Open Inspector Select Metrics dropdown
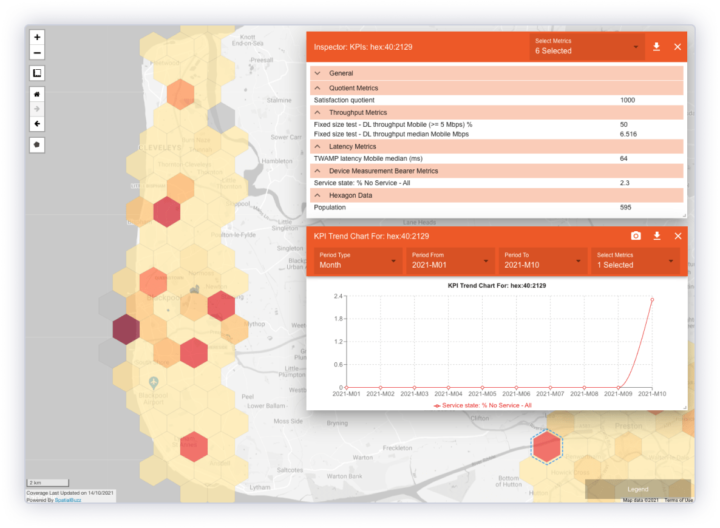The width and height of the screenshot is (720, 528). pos(587,47)
